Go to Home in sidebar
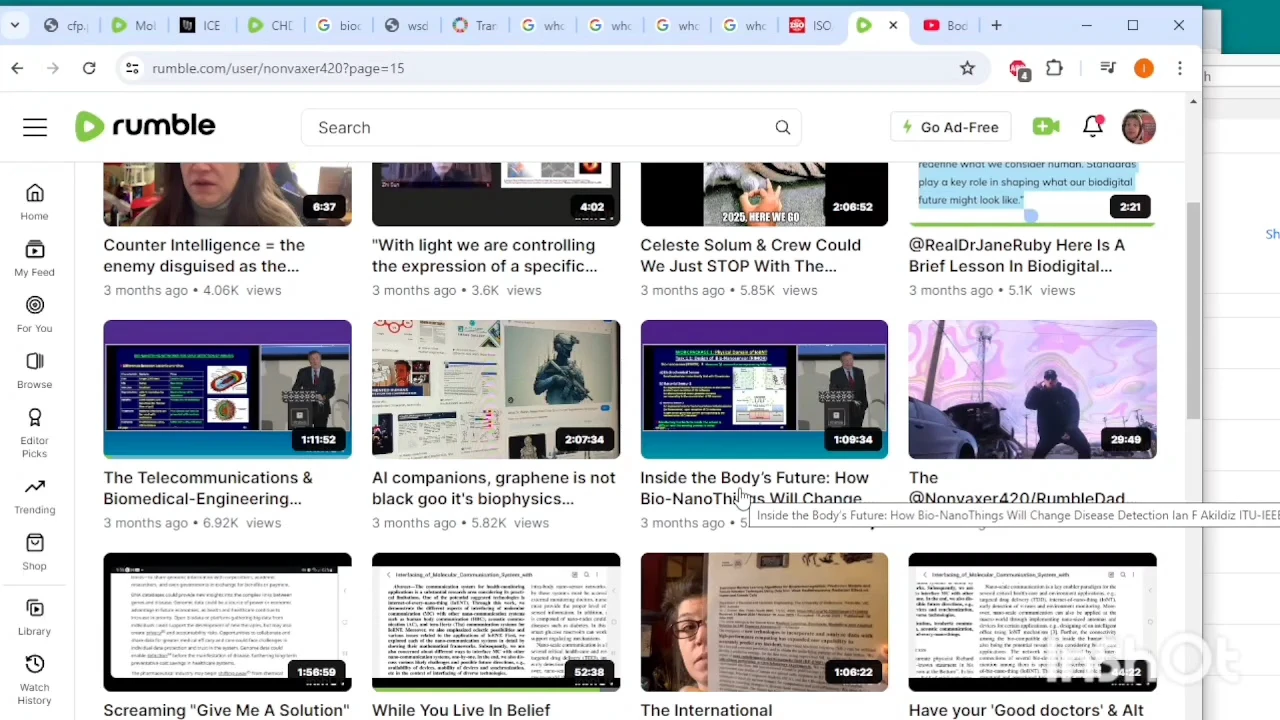The width and height of the screenshot is (1280, 720). (34, 201)
